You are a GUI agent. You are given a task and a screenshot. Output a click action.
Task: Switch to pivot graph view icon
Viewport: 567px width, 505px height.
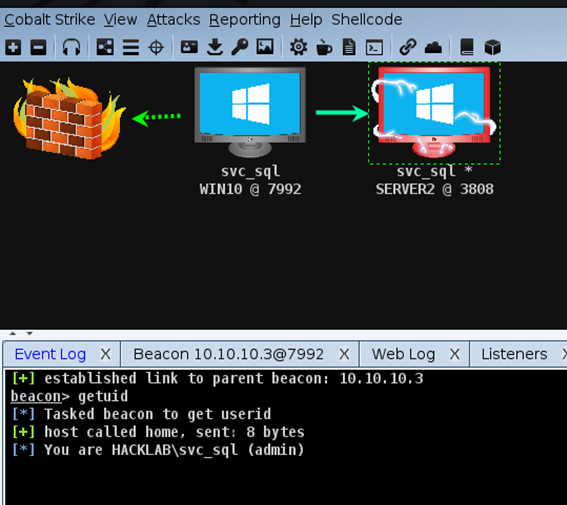click(x=105, y=47)
